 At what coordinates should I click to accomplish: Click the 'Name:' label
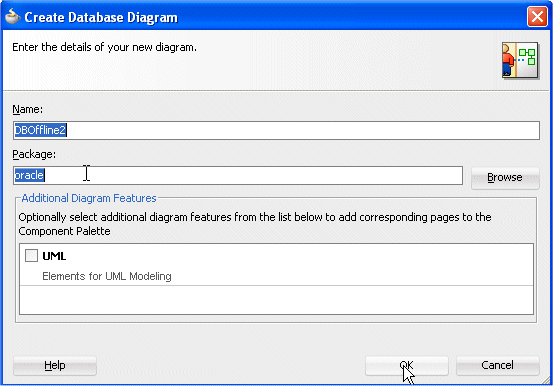point(28,110)
